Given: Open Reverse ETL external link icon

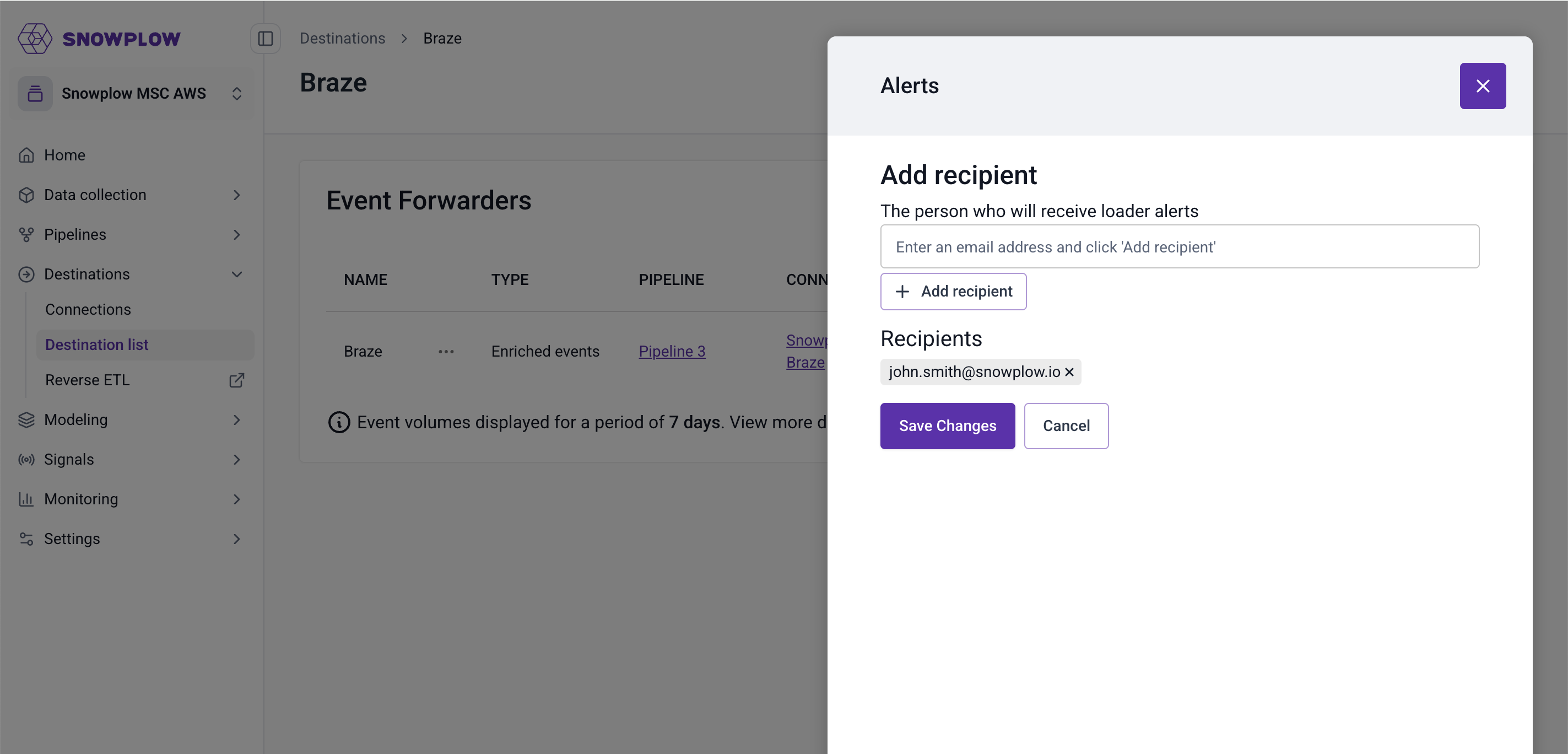Looking at the screenshot, I should [x=237, y=380].
